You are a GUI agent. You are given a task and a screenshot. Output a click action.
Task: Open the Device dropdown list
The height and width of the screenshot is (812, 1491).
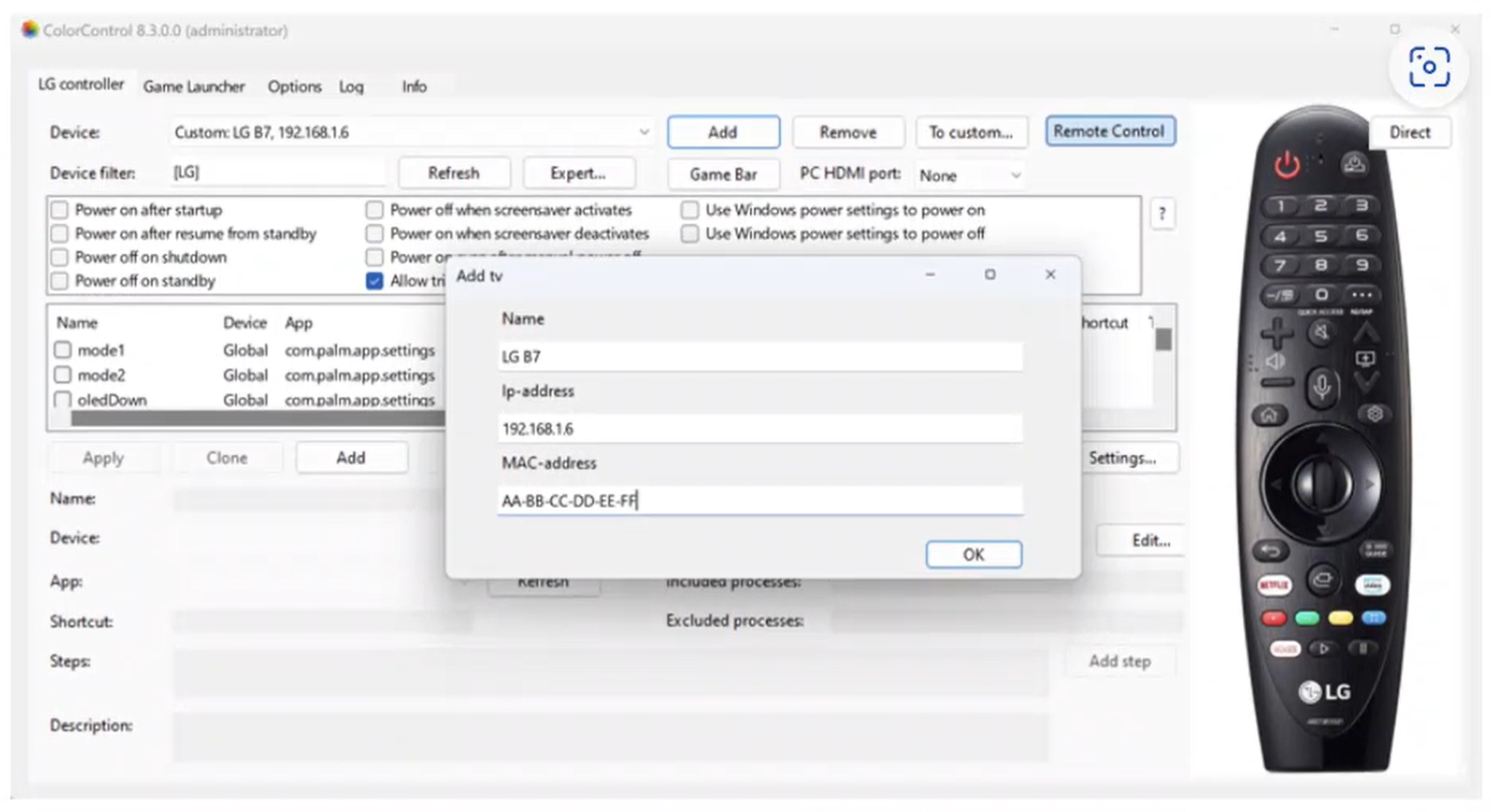411,132
